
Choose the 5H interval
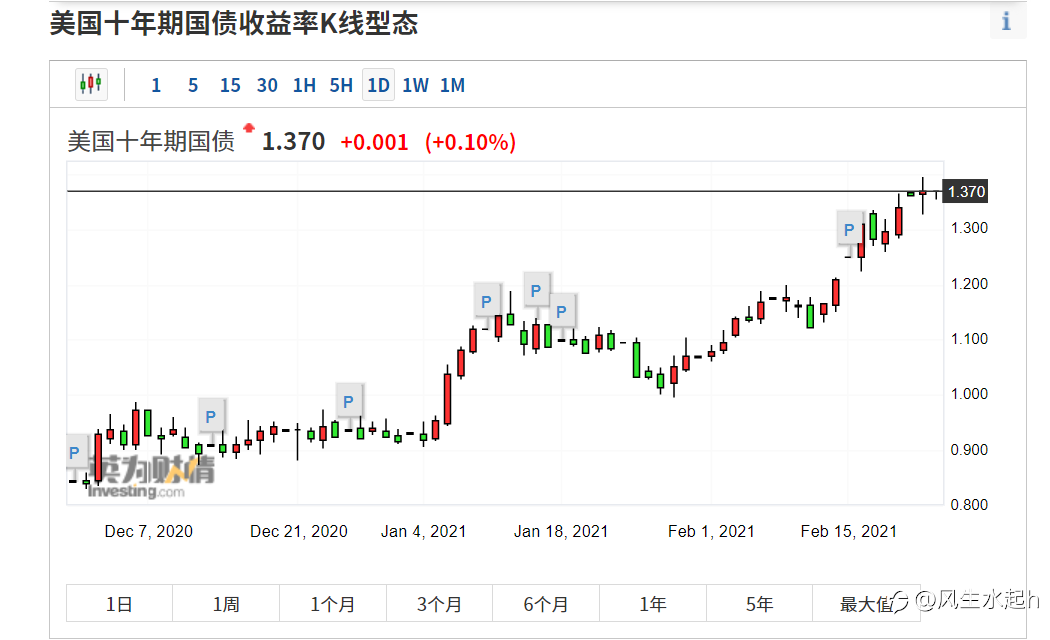[341, 85]
